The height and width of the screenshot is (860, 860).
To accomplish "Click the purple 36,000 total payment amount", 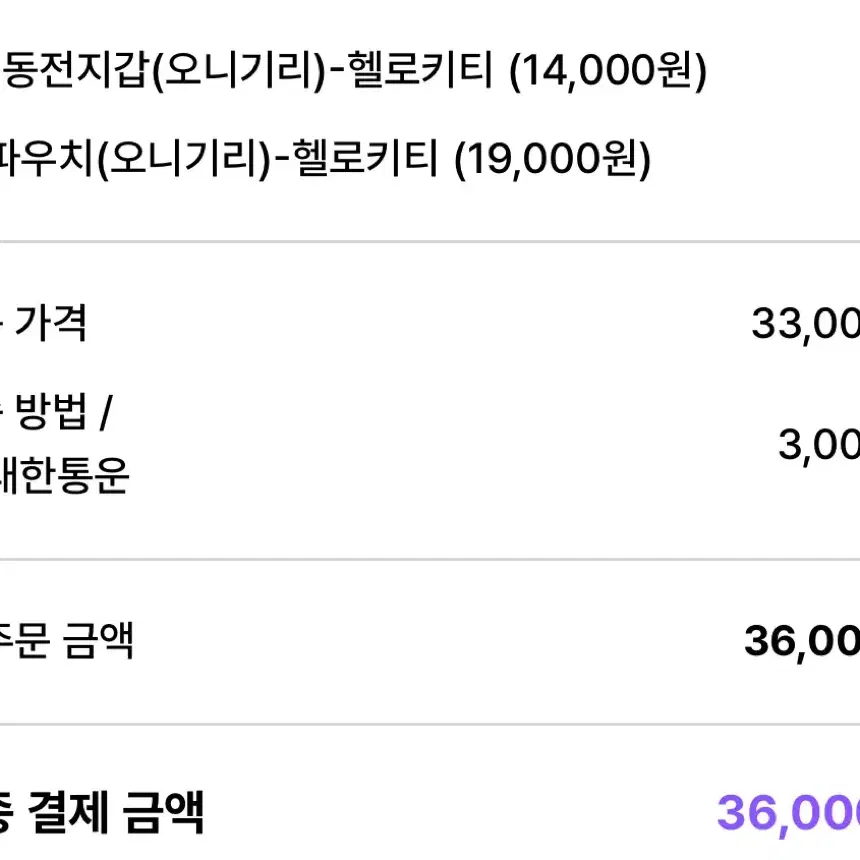I will pyautogui.click(x=788, y=814).
